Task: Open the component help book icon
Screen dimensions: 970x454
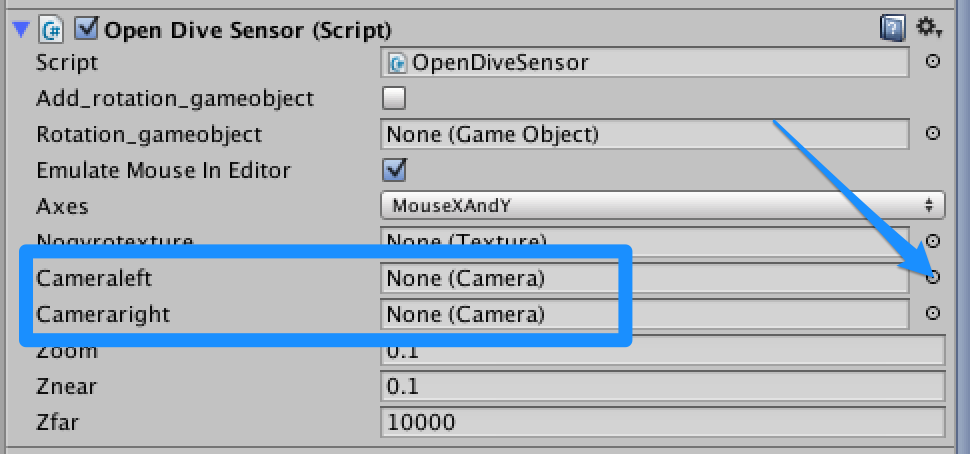Action: tap(893, 28)
